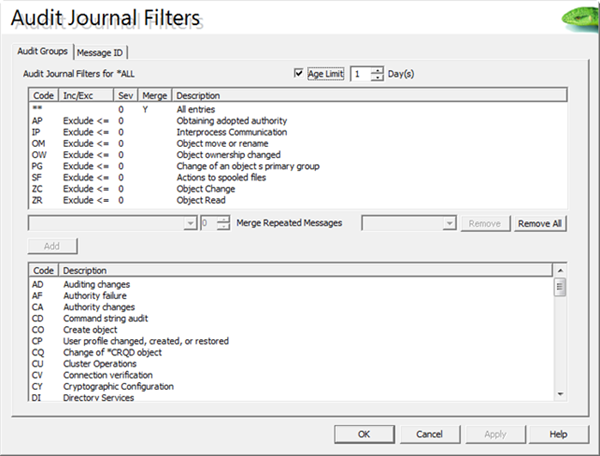Click the Remove All button
This screenshot has height=456, width=600.
tap(541, 224)
